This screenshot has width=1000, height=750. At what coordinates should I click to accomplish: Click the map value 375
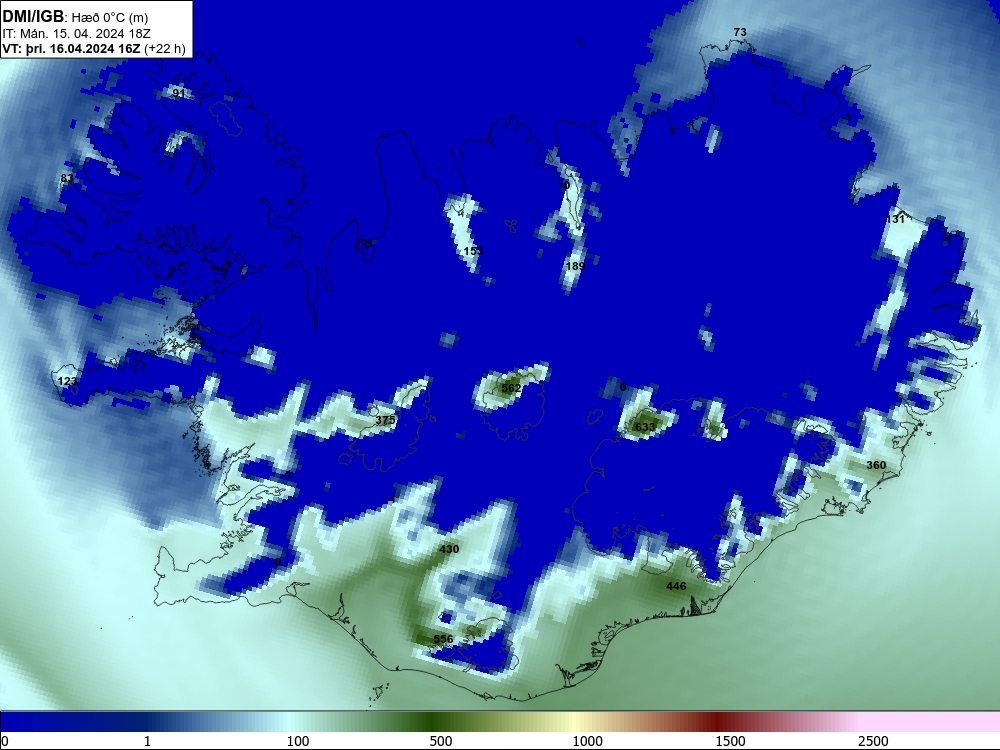[x=385, y=420]
